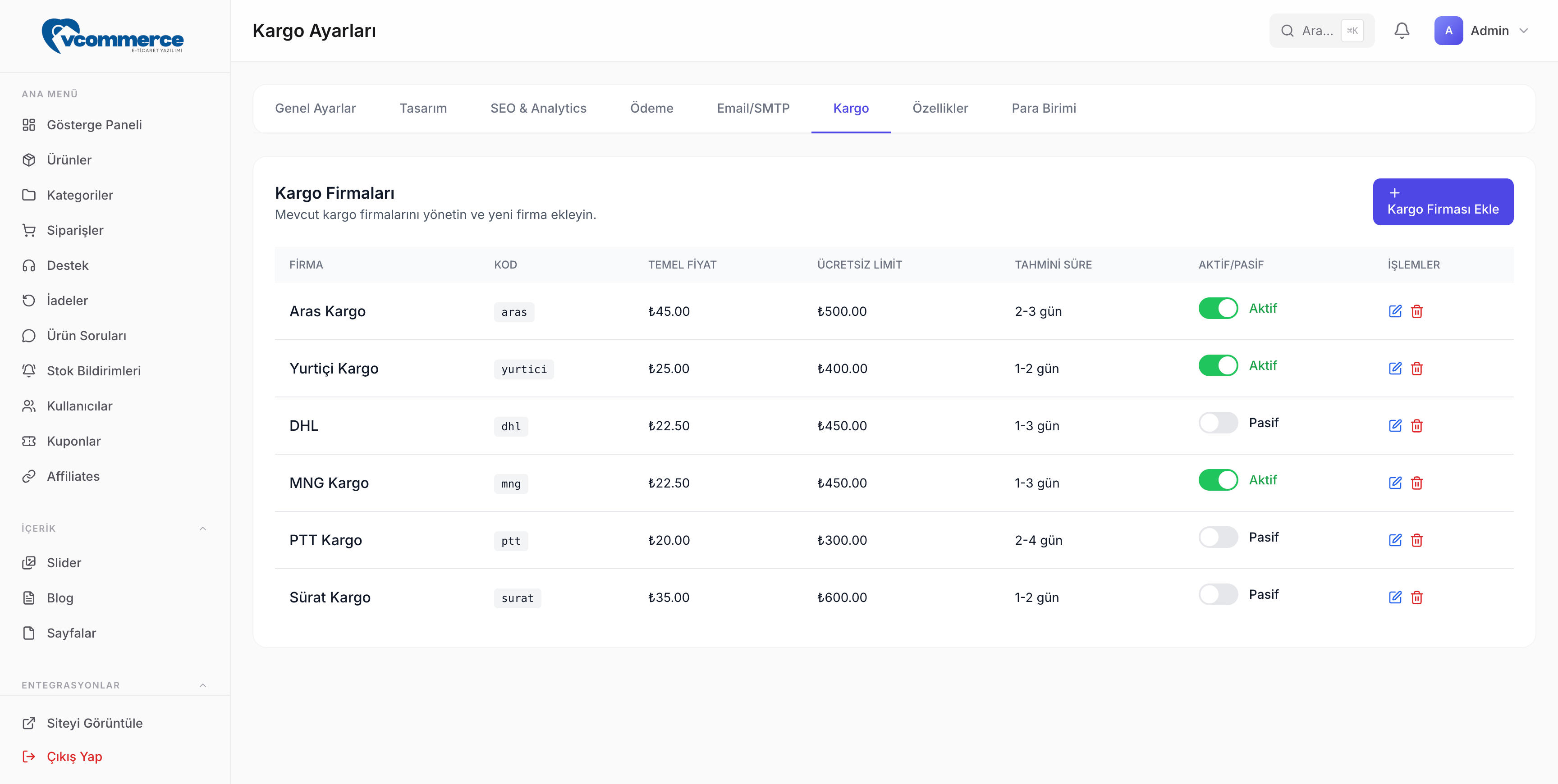Enable the DHL shipping toggle
1558x784 pixels.
coord(1218,423)
